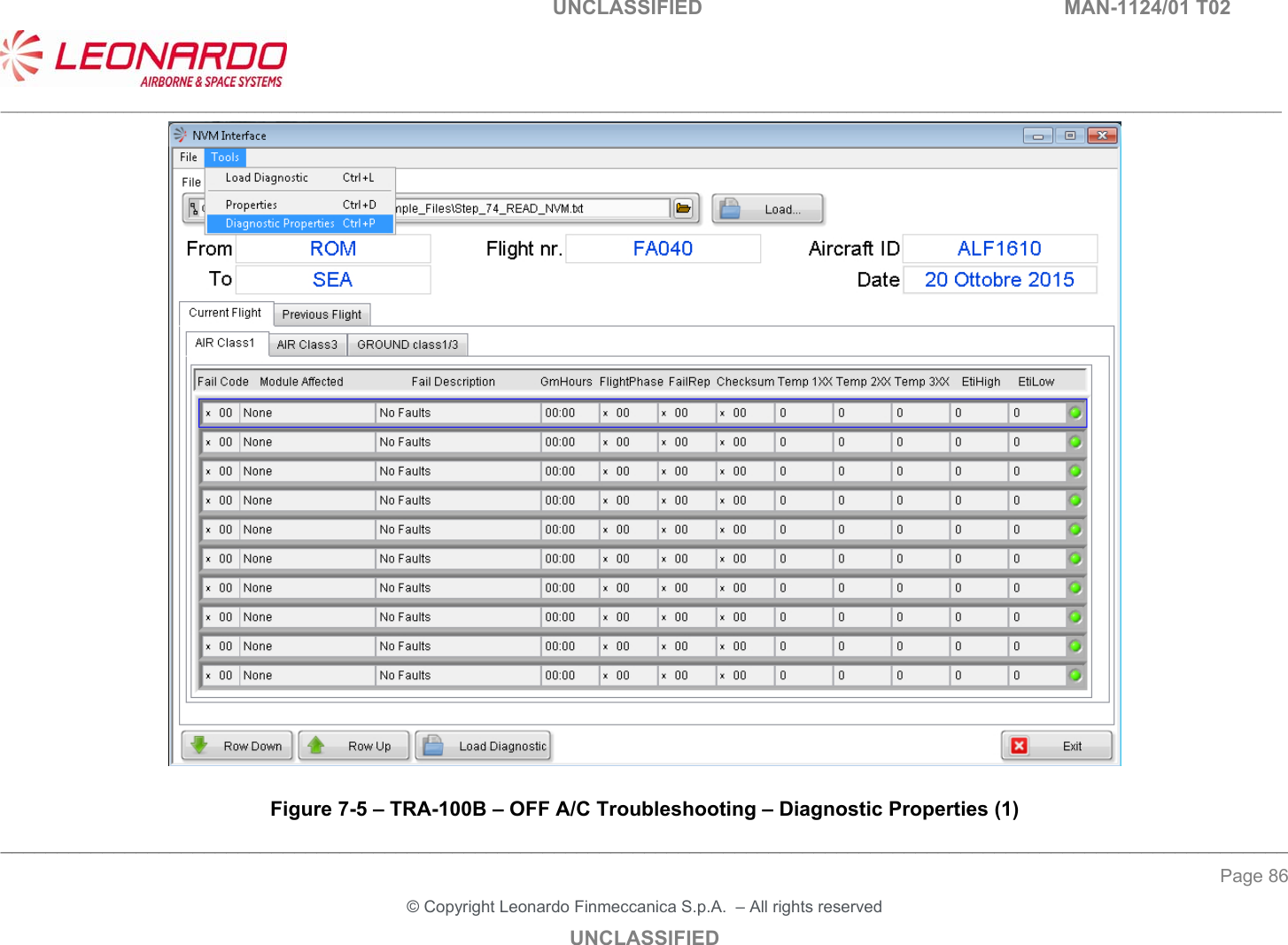Click the To field showing SEA

pyautogui.click(x=333, y=280)
